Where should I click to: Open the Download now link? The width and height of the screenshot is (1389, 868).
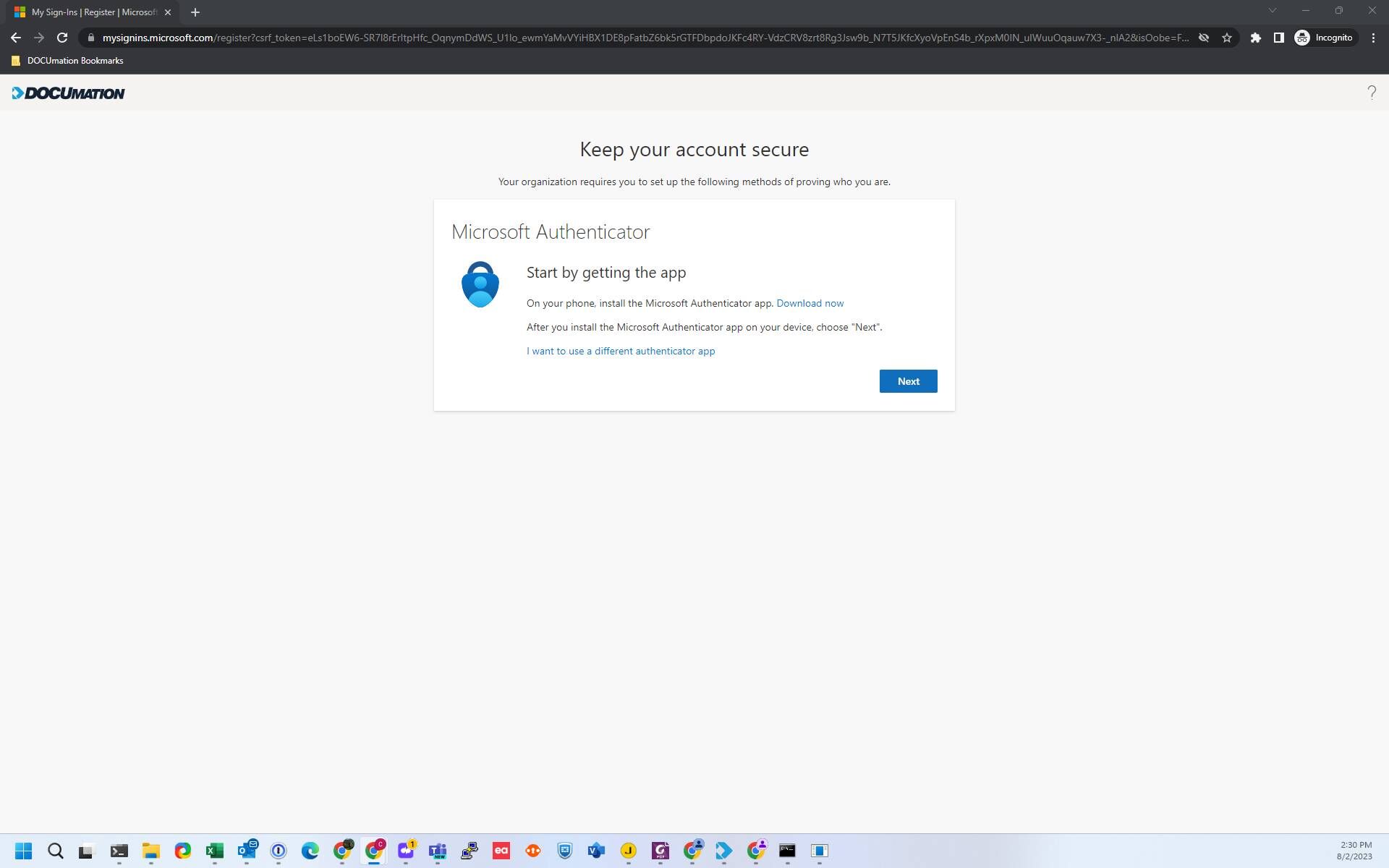coord(810,303)
